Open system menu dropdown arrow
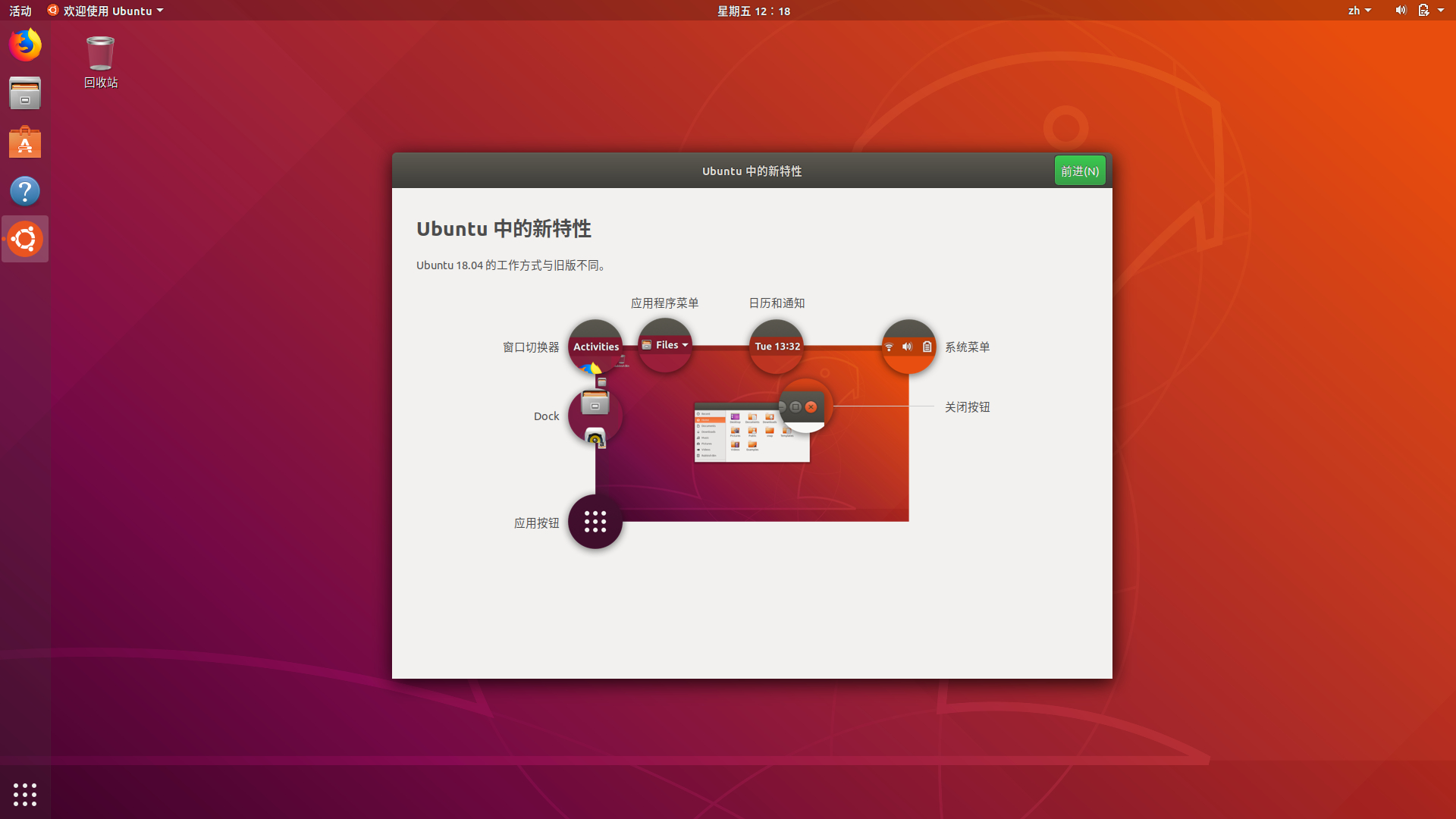This screenshot has width=1456, height=819. pyautogui.click(x=1441, y=11)
